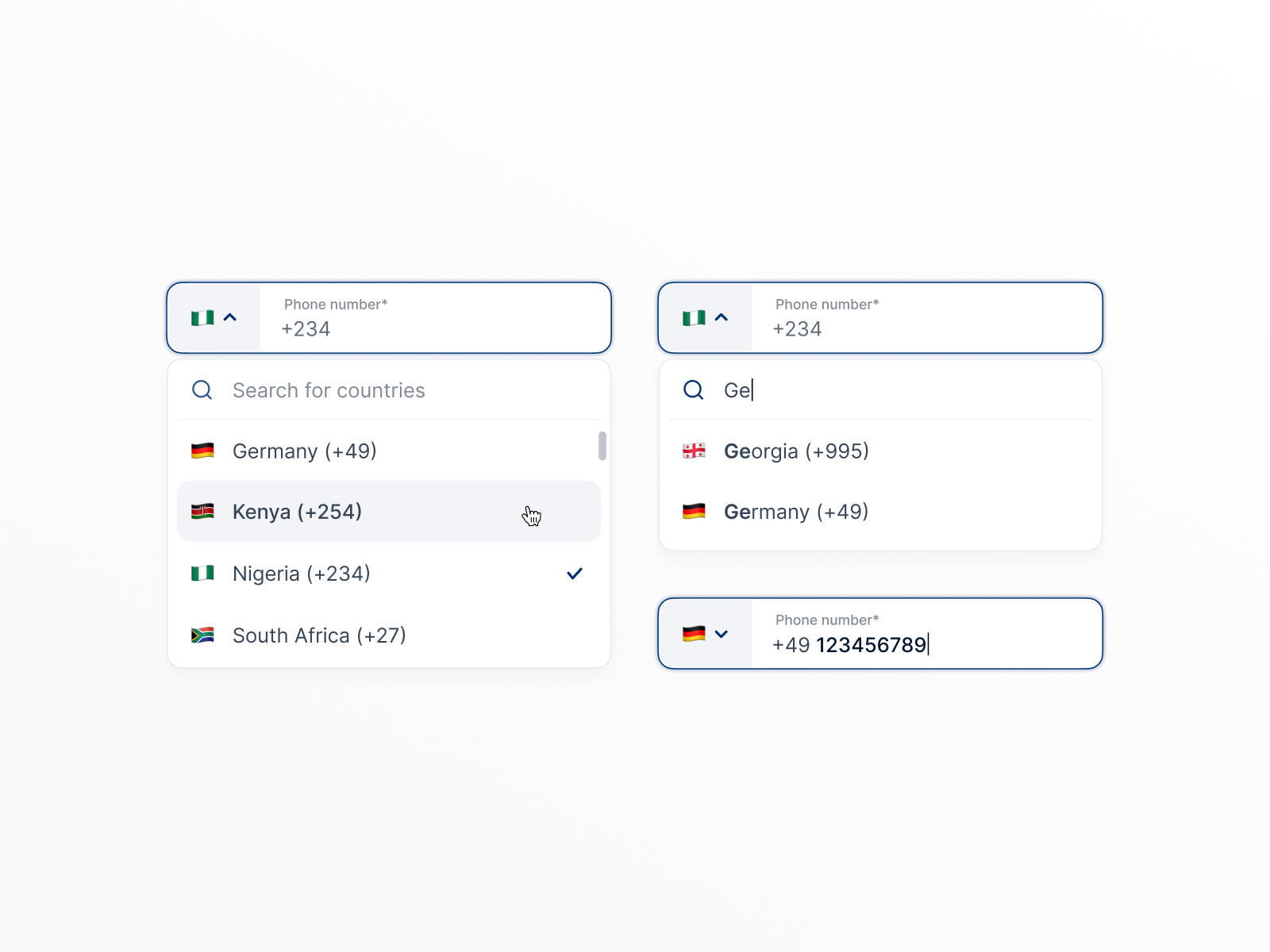
Task: Click the Georgia flag in the search results
Action: (695, 451)
